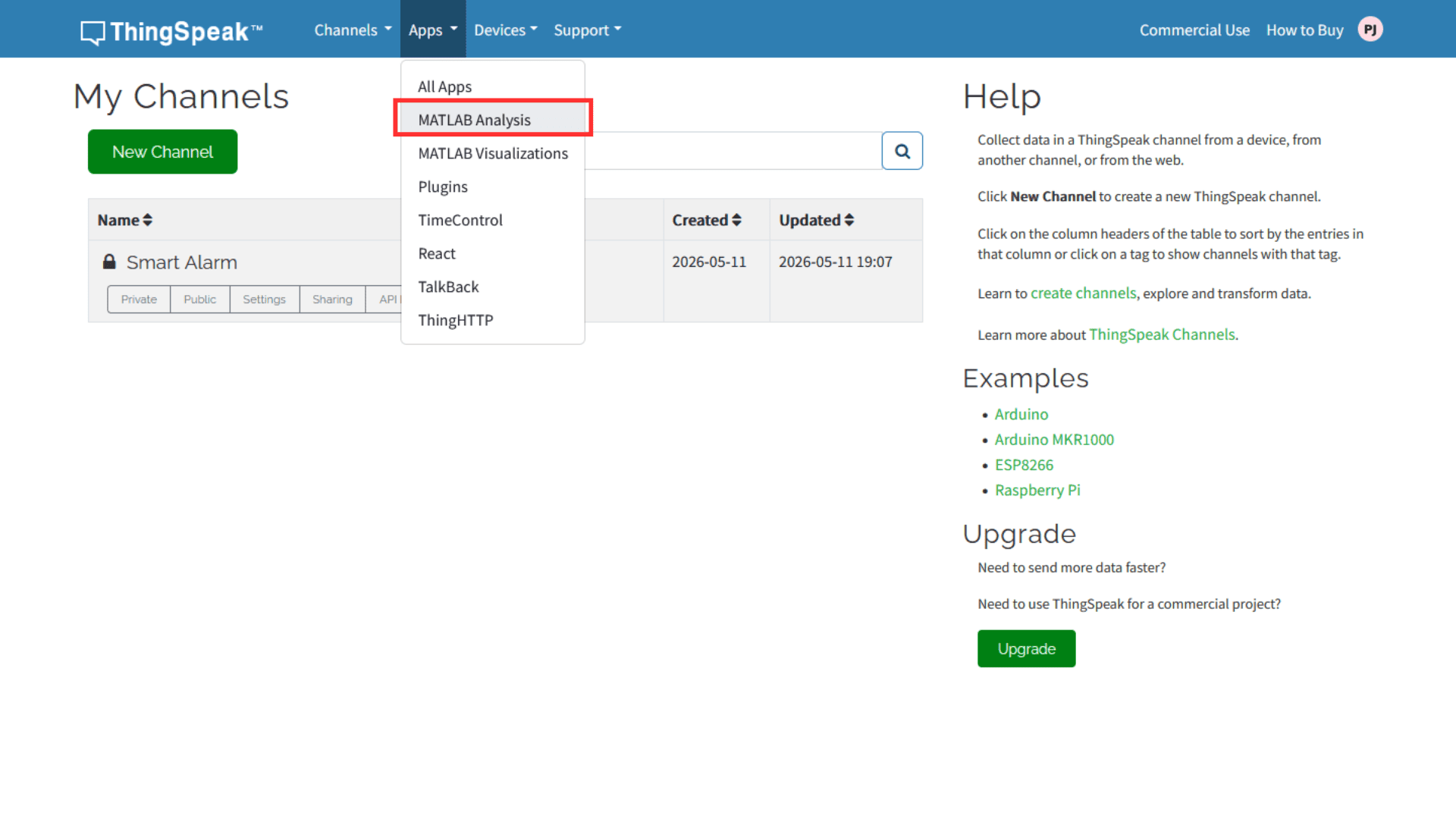Collapse the Apps dropdown menu
The image size is (1456, 819).
pos(433,30)
